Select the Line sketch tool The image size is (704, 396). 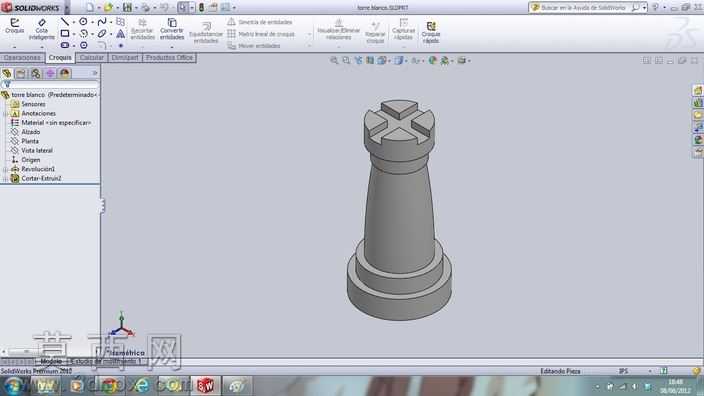pos(65,22)
